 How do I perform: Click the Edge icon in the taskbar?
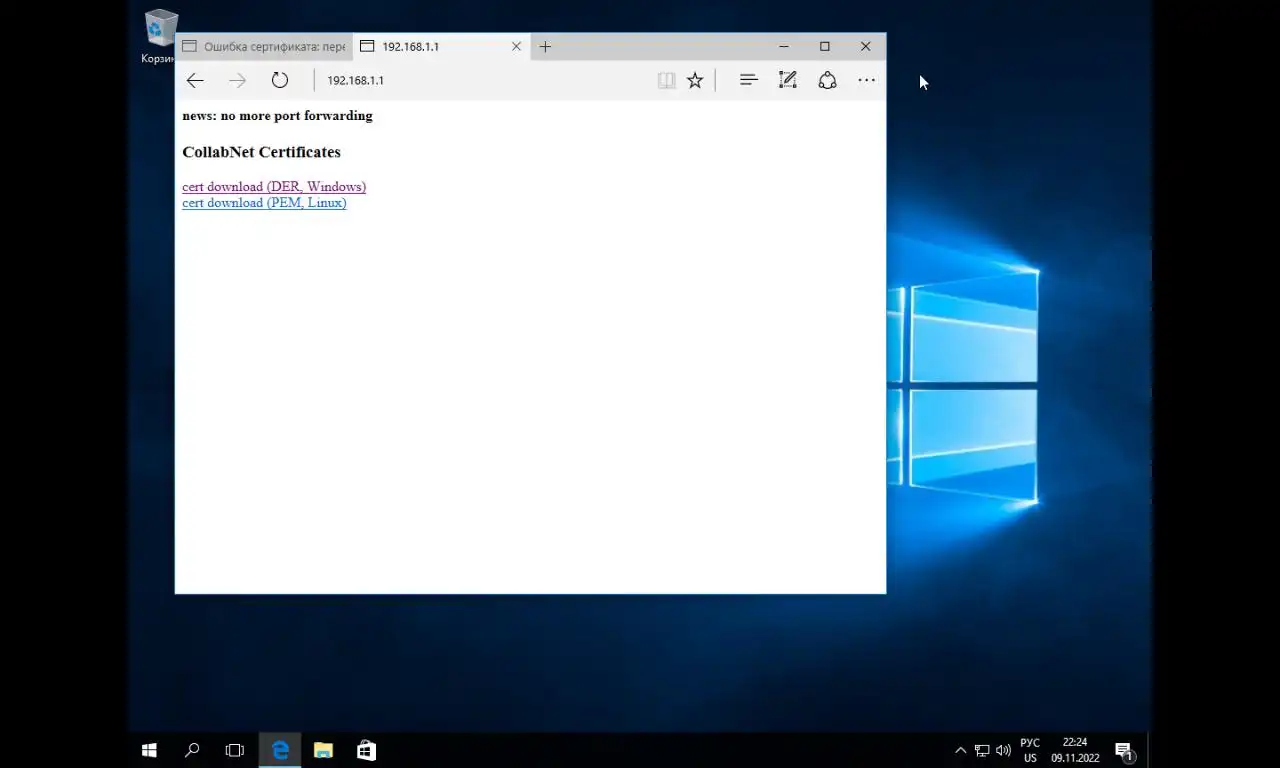280,750
